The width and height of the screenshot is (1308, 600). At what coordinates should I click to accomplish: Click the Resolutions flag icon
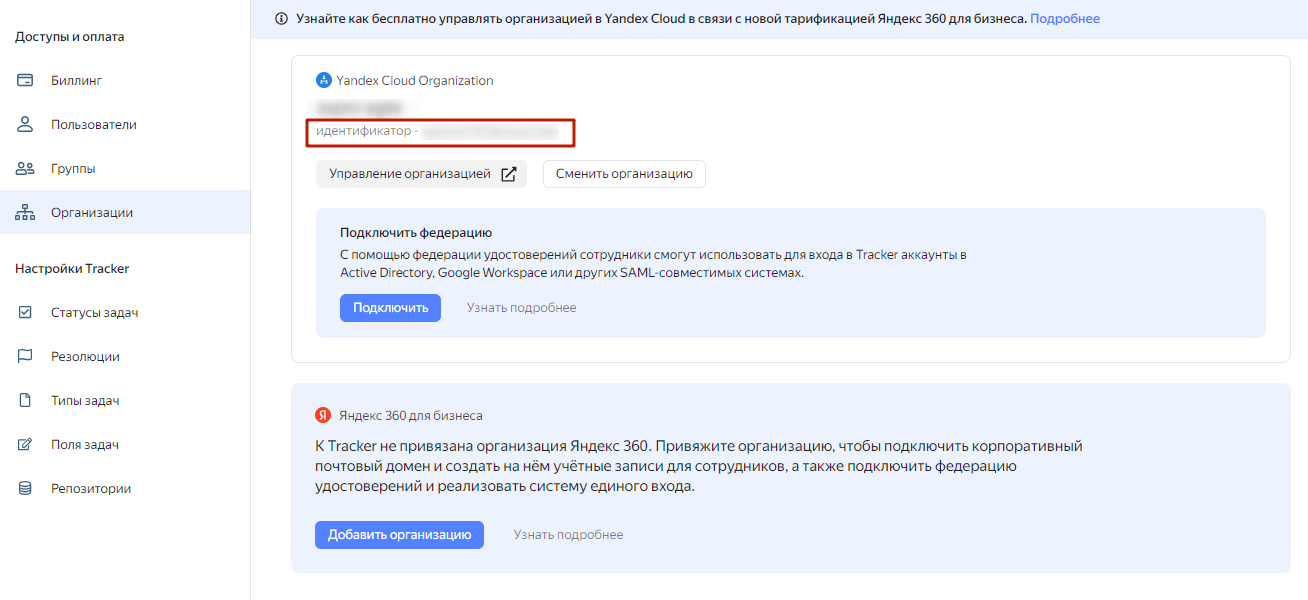click(26, 356)
